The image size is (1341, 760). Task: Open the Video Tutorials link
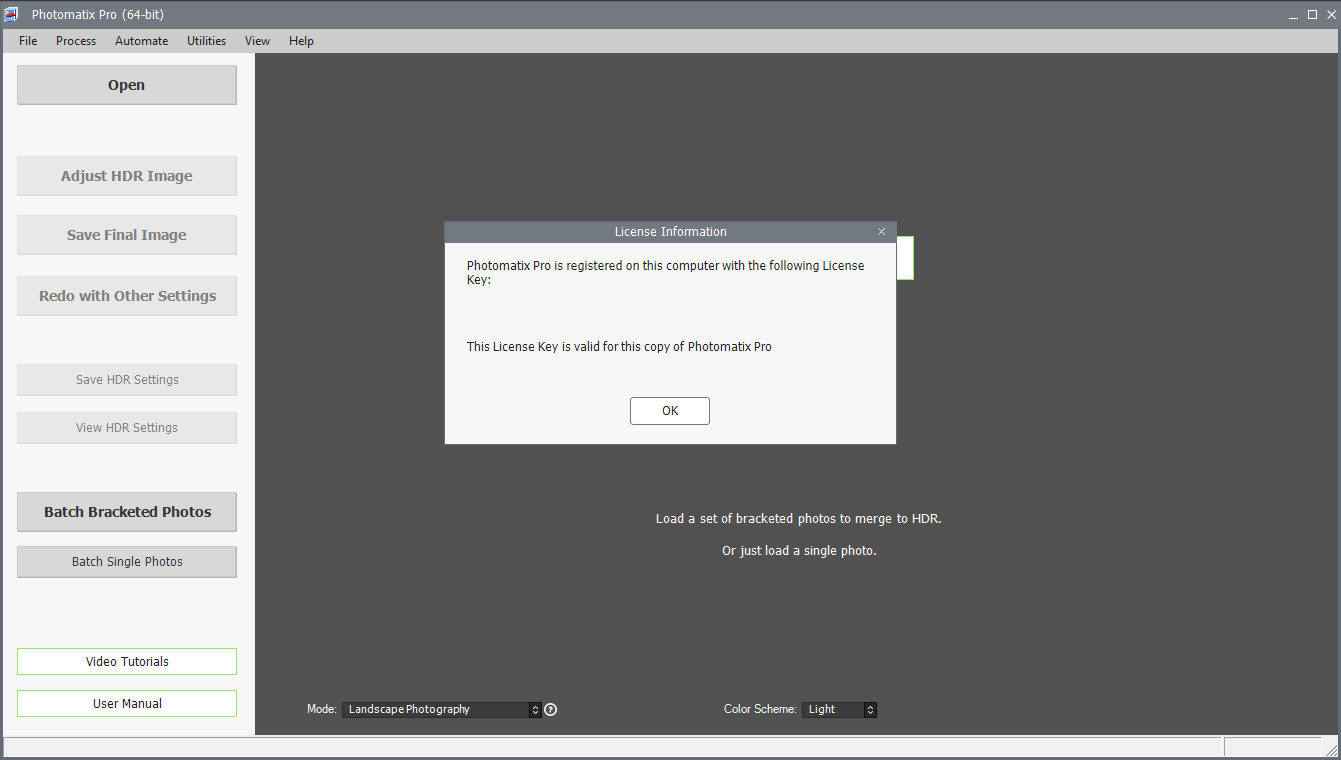pyautogui.click(x=127, y=662)
